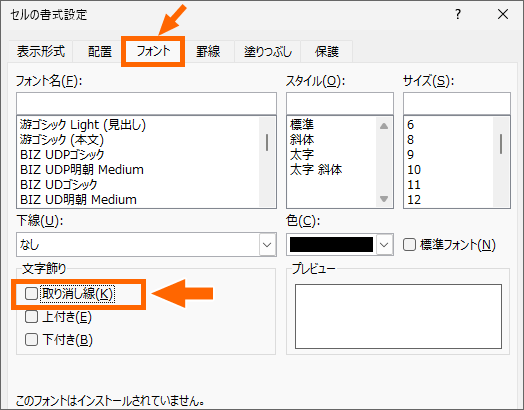Select BIZ UDPゴシック in font list

coord(62,154)
